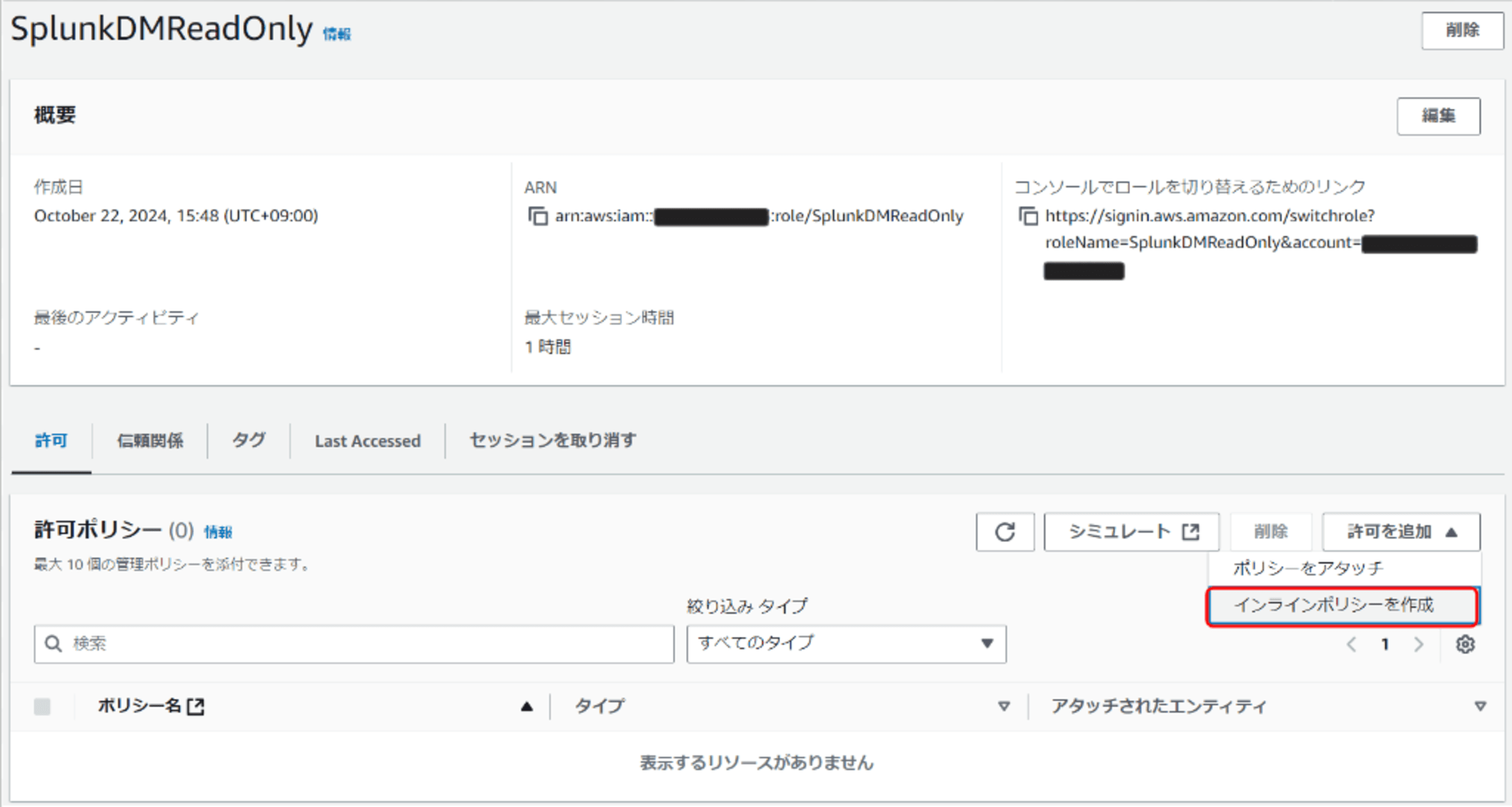Click the 最後のアクティビティ label
Image resolution: width=1512 pixels, height=807 pixels.
(116, 317)
